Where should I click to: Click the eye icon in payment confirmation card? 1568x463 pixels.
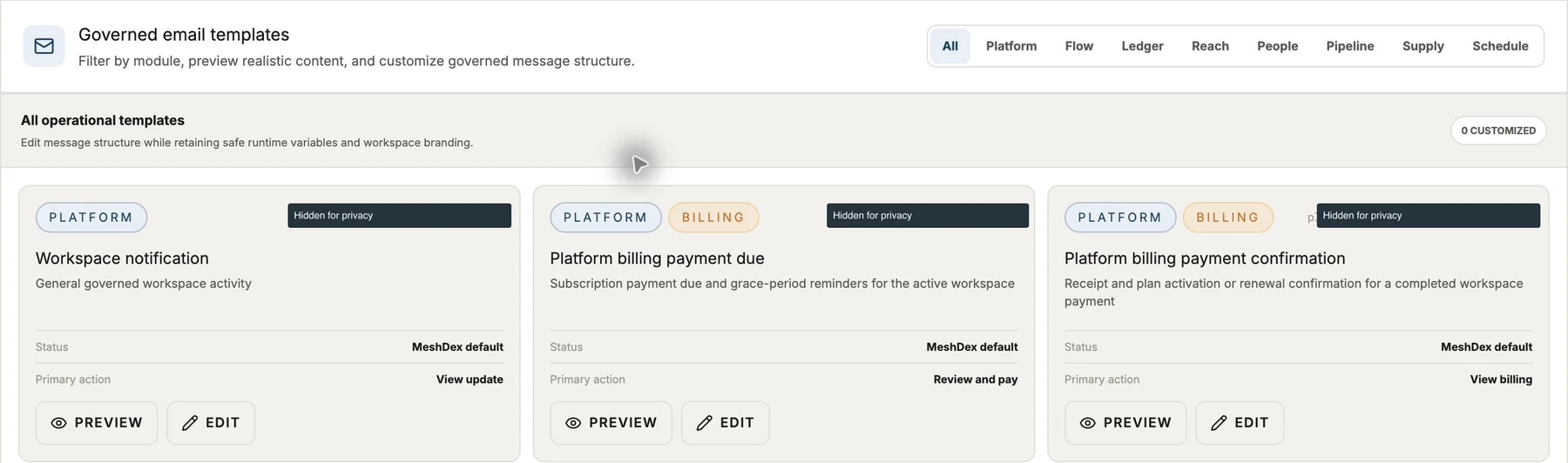pyautogui.click(x=1088, y=423)
